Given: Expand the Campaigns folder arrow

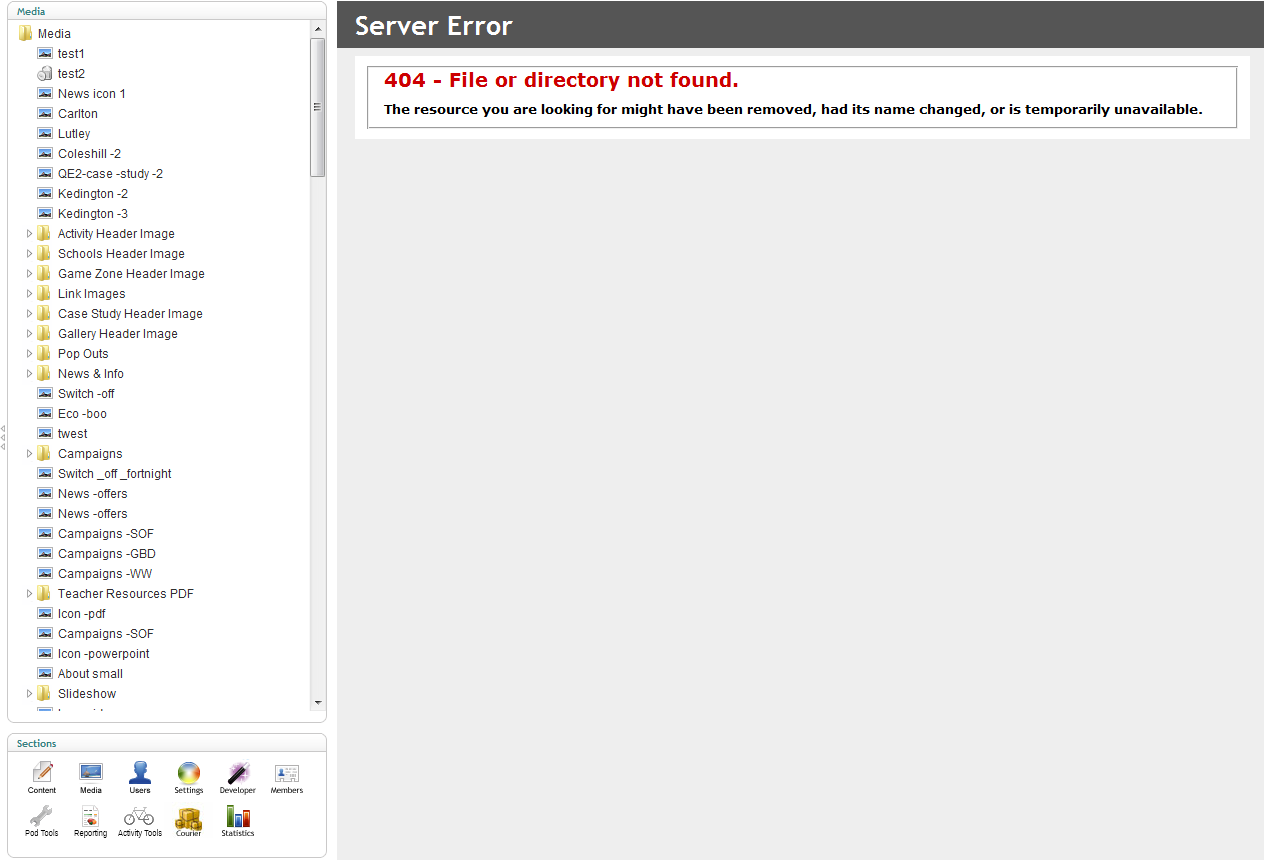Looking at the screenshot, I should click(x=29, y=454).
